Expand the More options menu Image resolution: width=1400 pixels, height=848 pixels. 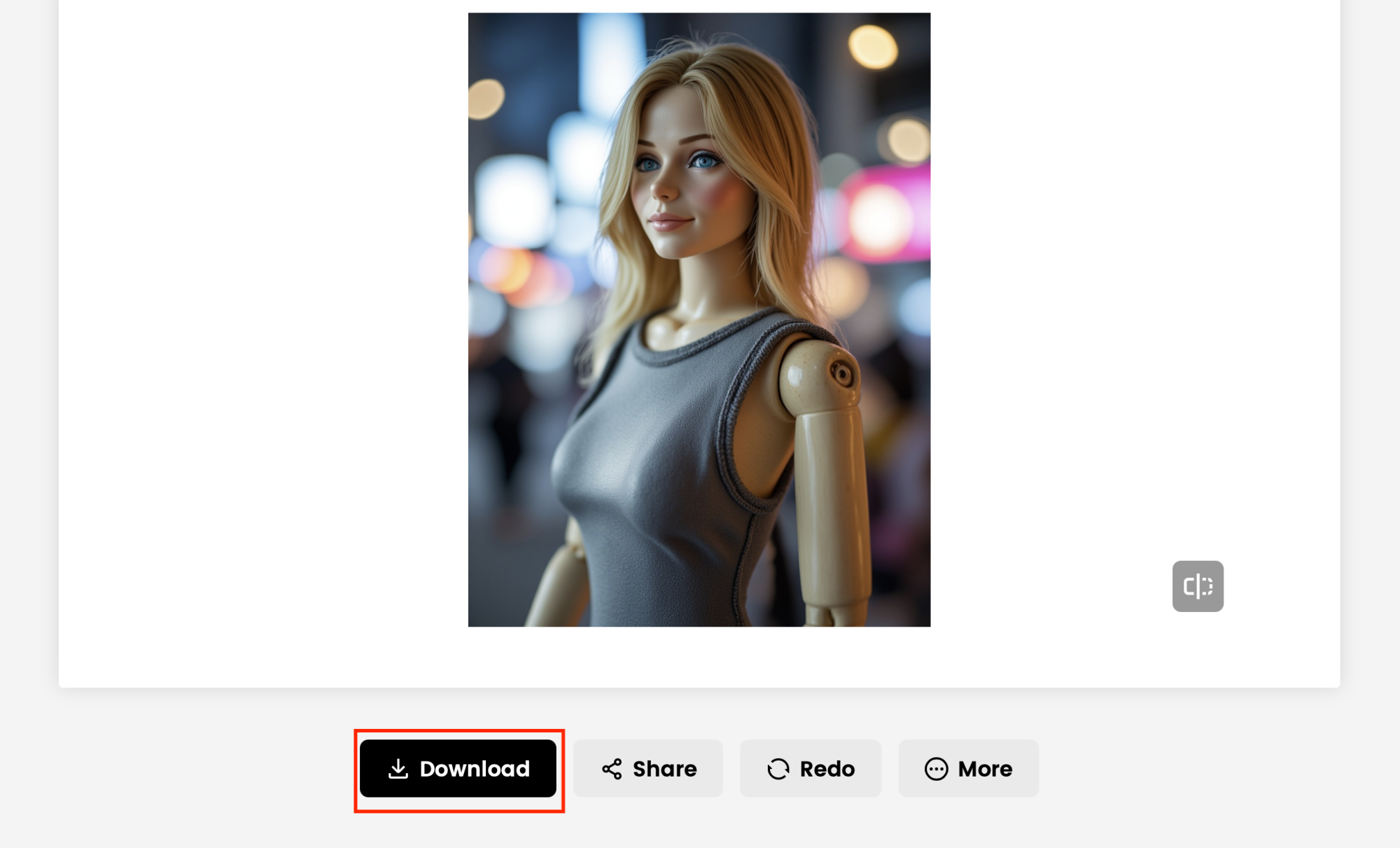click(968, 769)
